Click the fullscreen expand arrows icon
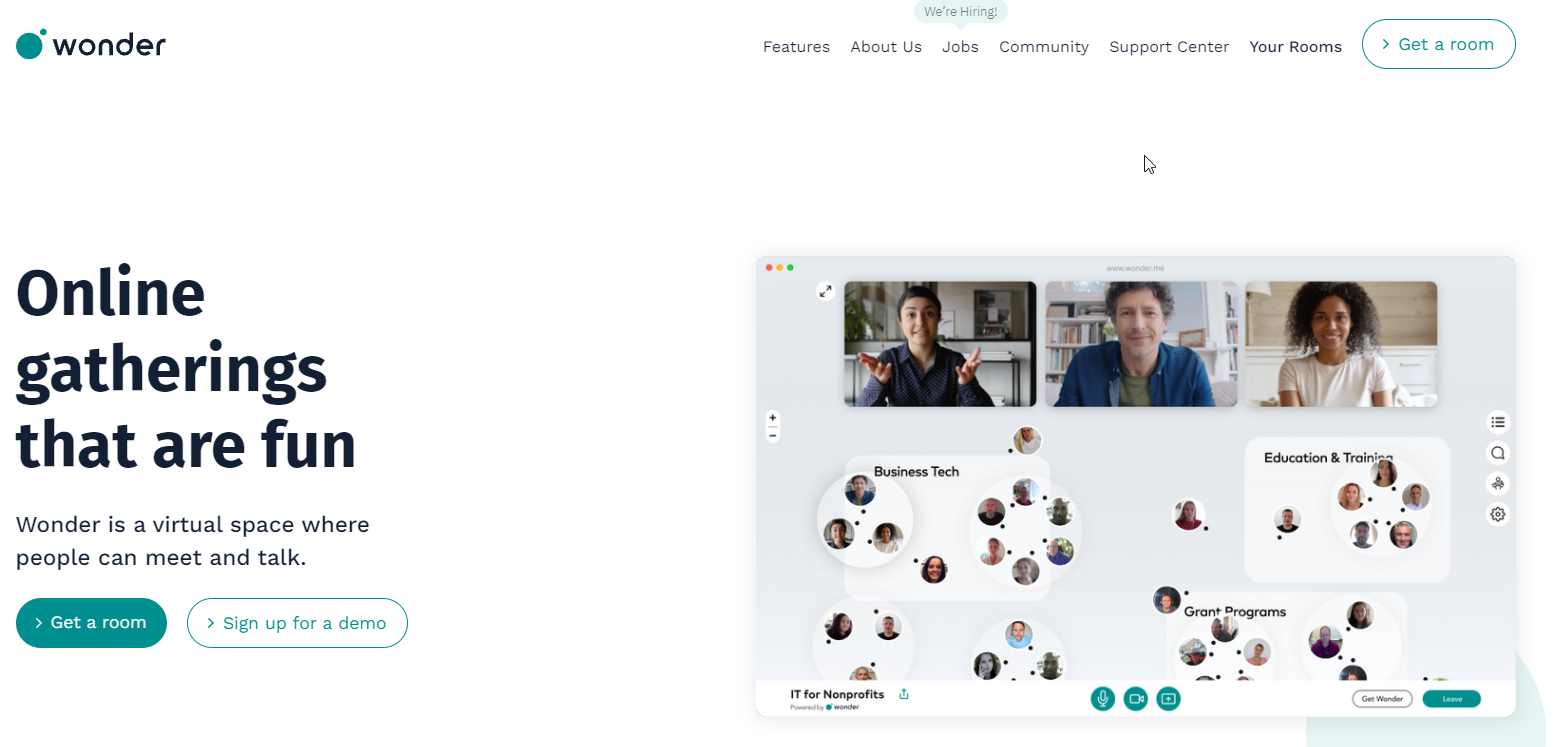Viewport: 1559px width, 747px height. click(825, 291)
